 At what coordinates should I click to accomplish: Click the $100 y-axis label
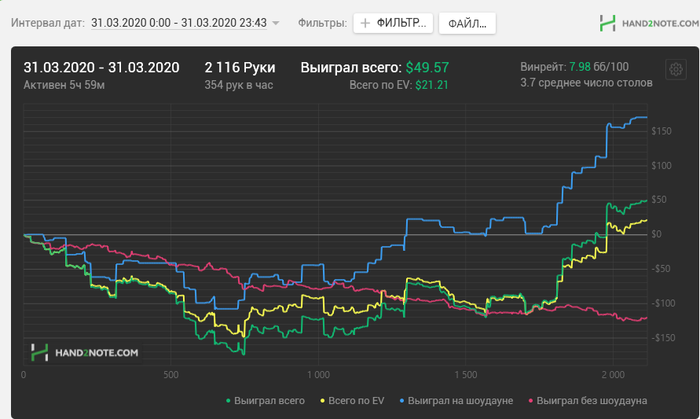click(x=661, y=166)
